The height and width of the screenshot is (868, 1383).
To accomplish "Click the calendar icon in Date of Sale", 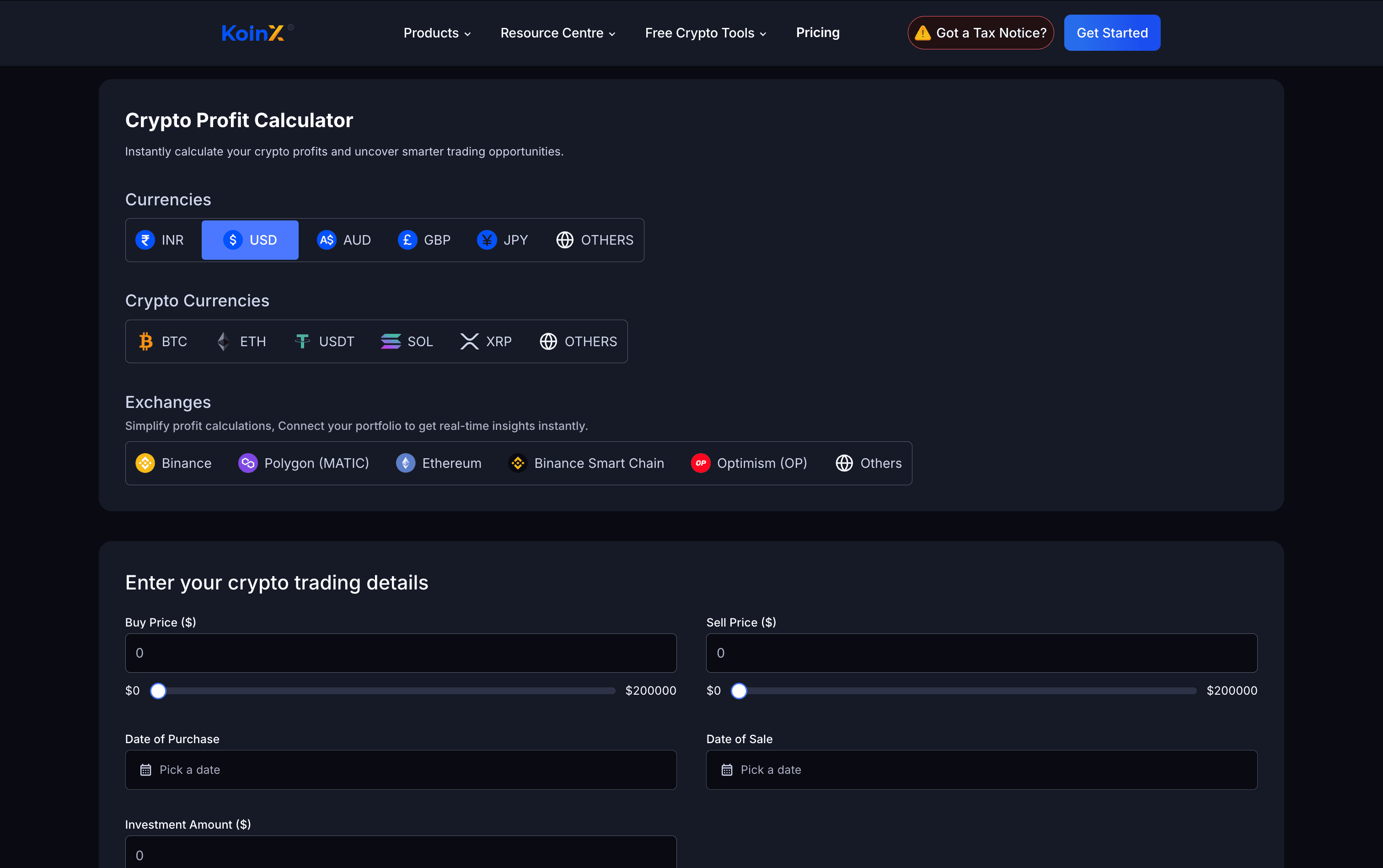I will pos(727,770).
